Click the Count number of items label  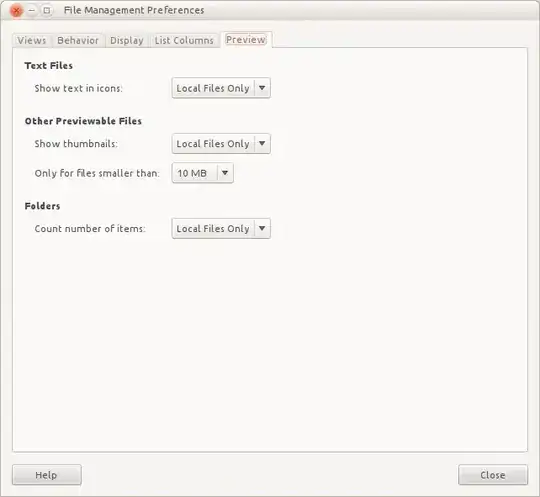[x=90, y=229]
